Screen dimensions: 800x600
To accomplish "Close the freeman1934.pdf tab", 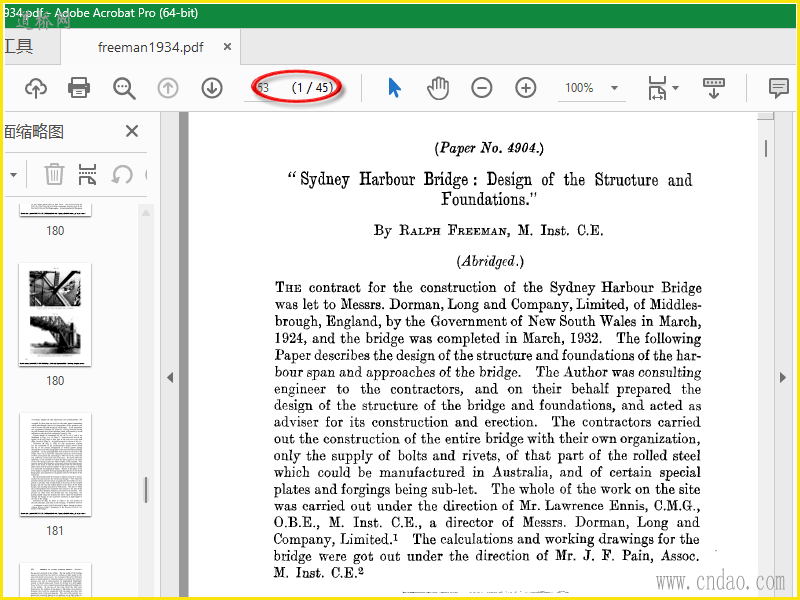I will [227, 47].
